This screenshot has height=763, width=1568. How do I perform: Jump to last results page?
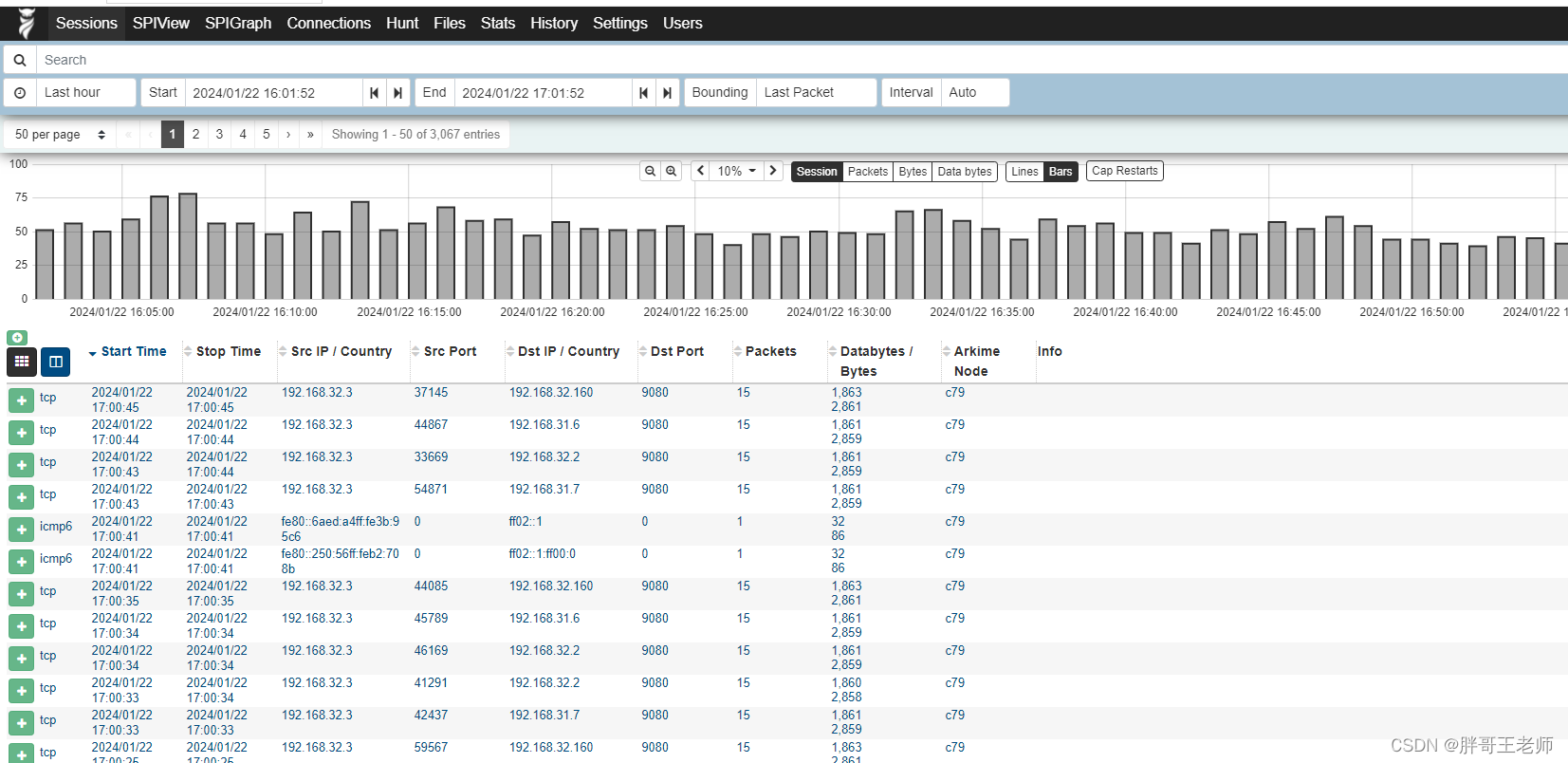coord(310,135)
